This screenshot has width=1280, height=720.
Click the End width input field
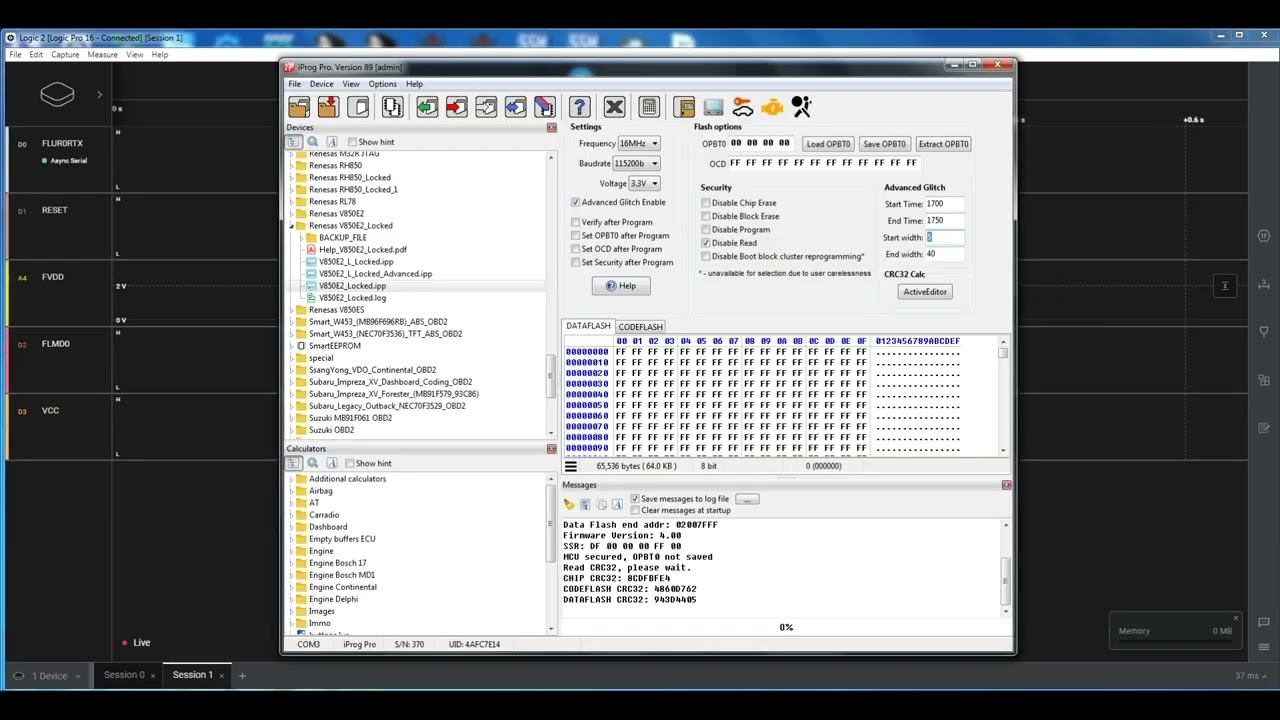[x=944, y=254]
